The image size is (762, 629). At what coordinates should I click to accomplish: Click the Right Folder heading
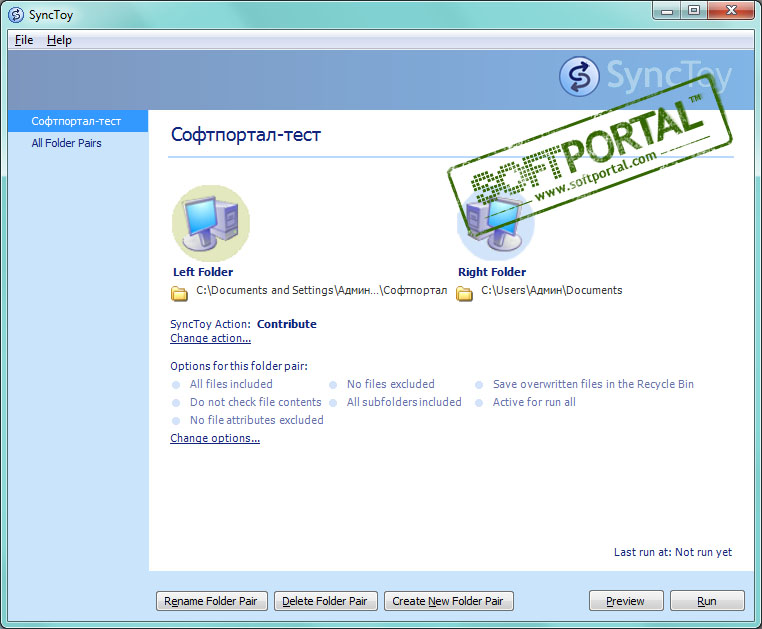492,272
